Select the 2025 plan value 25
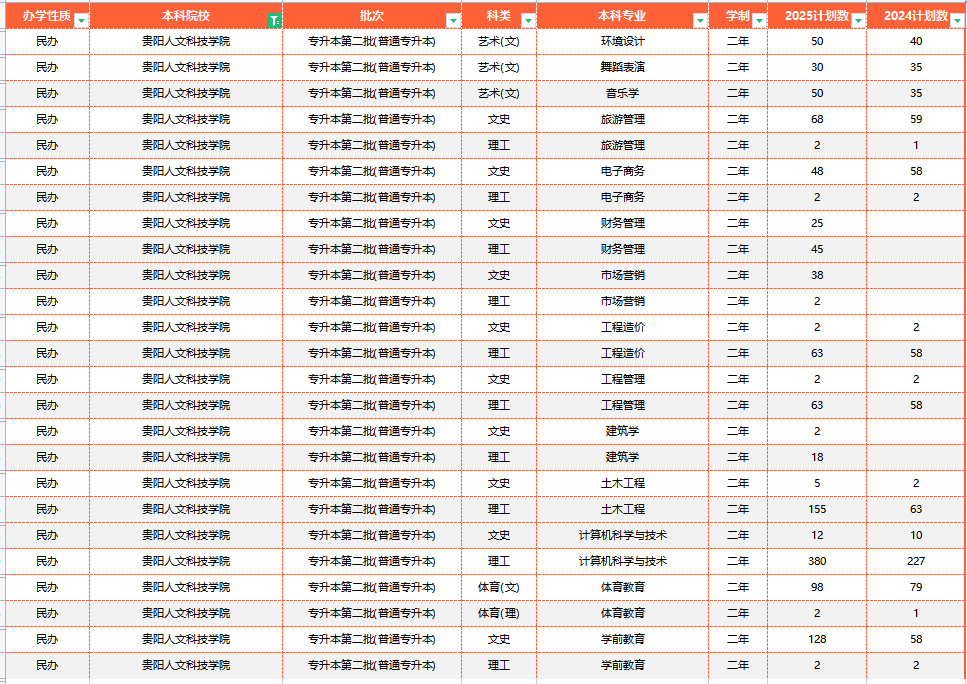Viewport: 967px width, 684px height. (817, 223)
